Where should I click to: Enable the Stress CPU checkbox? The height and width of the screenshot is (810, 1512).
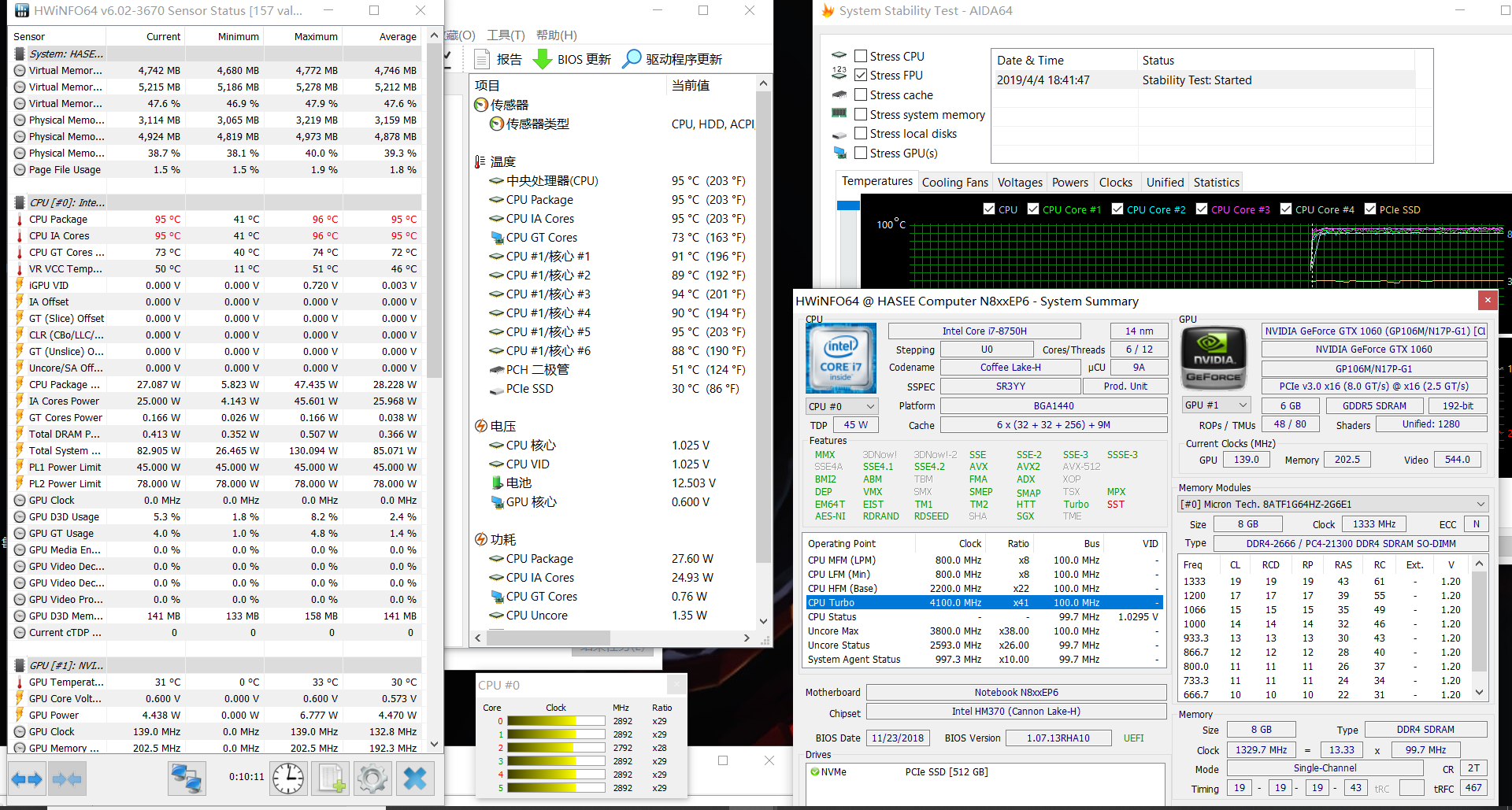tap(861, 56)
